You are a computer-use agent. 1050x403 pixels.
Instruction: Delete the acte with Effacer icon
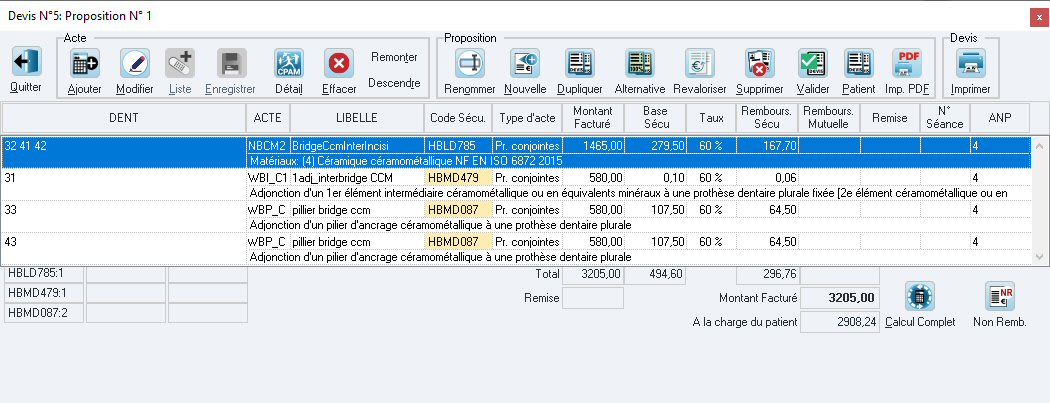(339, 65)
